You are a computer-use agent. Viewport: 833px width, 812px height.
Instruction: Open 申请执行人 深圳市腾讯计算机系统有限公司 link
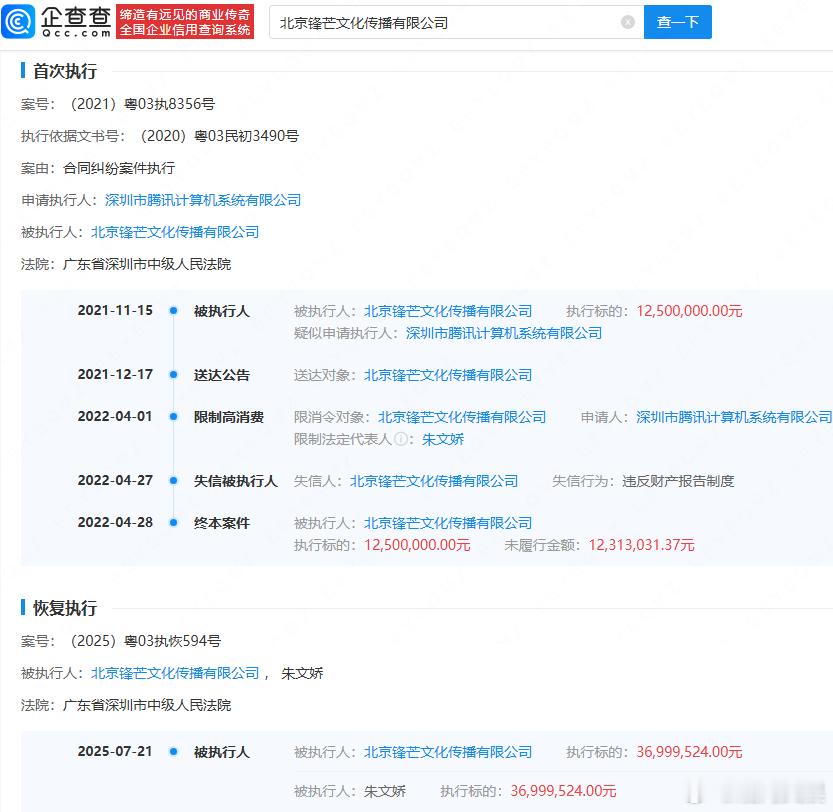(203, 200)
